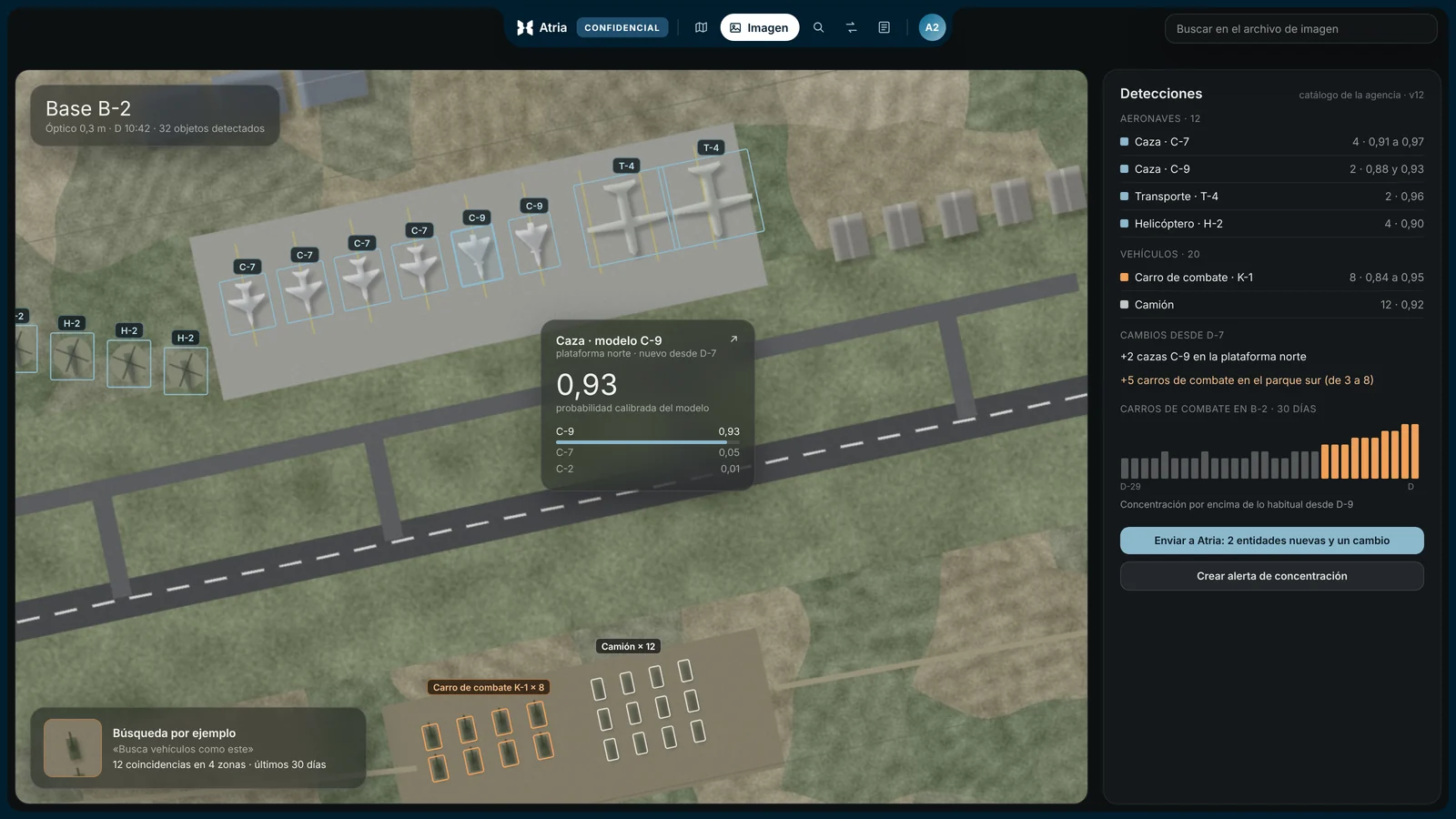The height and width of the screenshot is (819, 1456).
Task: Select the Caza · C-9 detection row
Action: 1272,169
